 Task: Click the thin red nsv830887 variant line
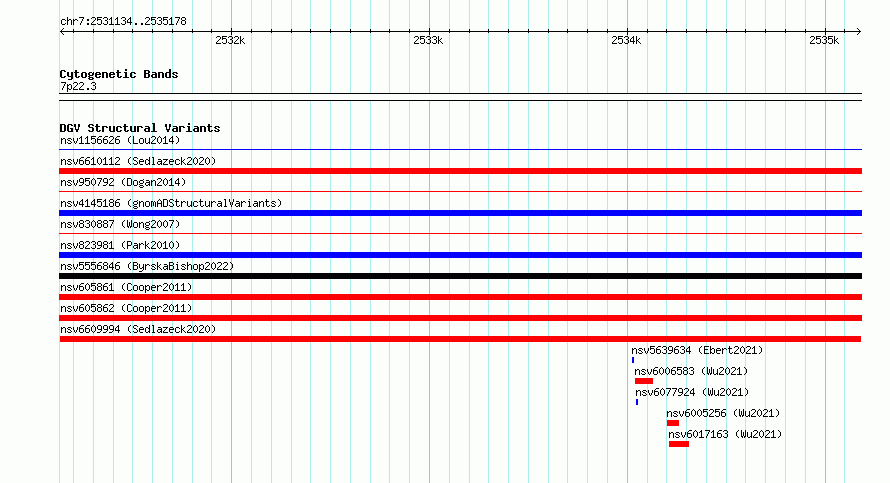click(x=460, y=234)
